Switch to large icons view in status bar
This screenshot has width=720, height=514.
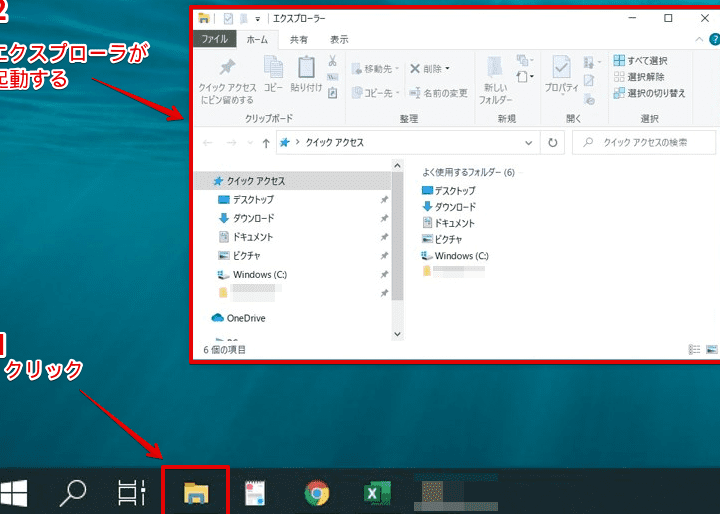[711, 350]
